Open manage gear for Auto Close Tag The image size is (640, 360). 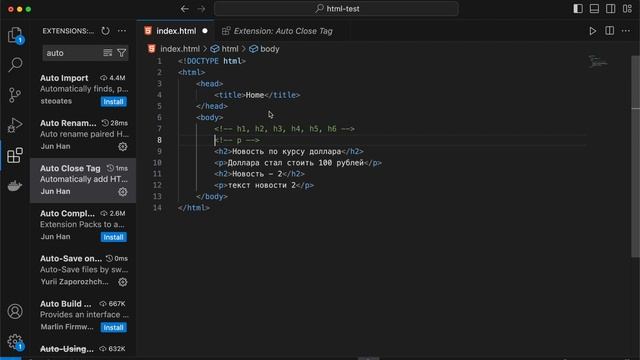tap(122, 192)
